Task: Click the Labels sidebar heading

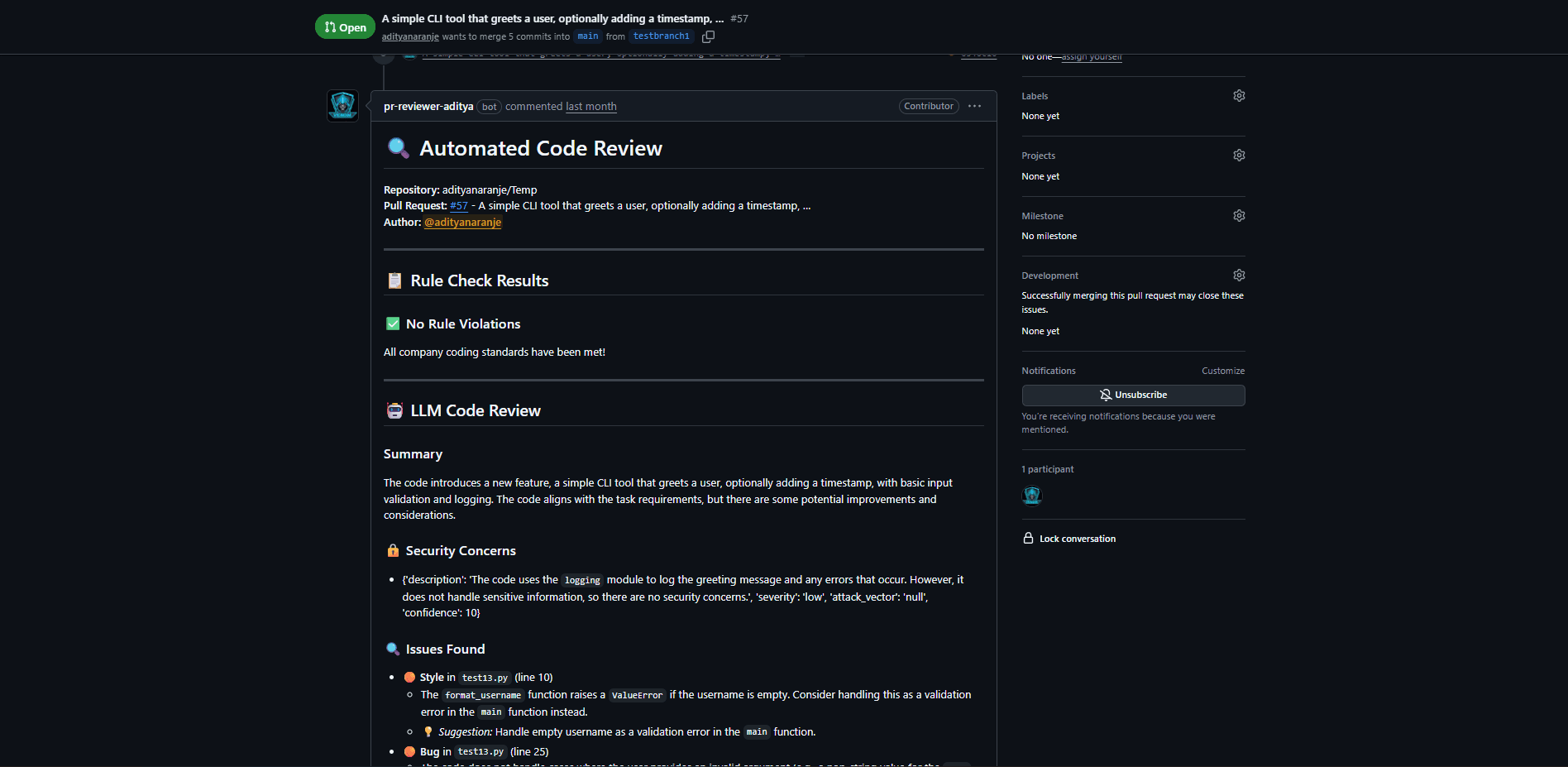Action: coord(1035,96)
